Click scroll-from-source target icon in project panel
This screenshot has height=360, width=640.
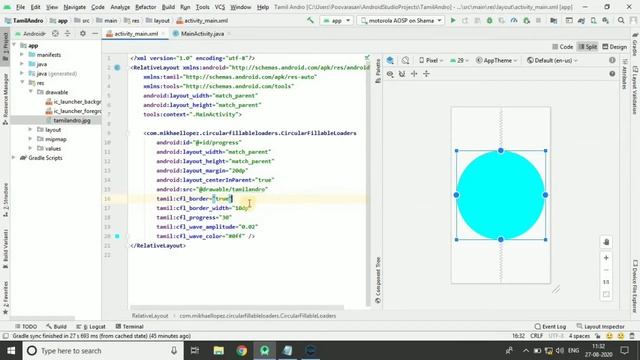56,33
